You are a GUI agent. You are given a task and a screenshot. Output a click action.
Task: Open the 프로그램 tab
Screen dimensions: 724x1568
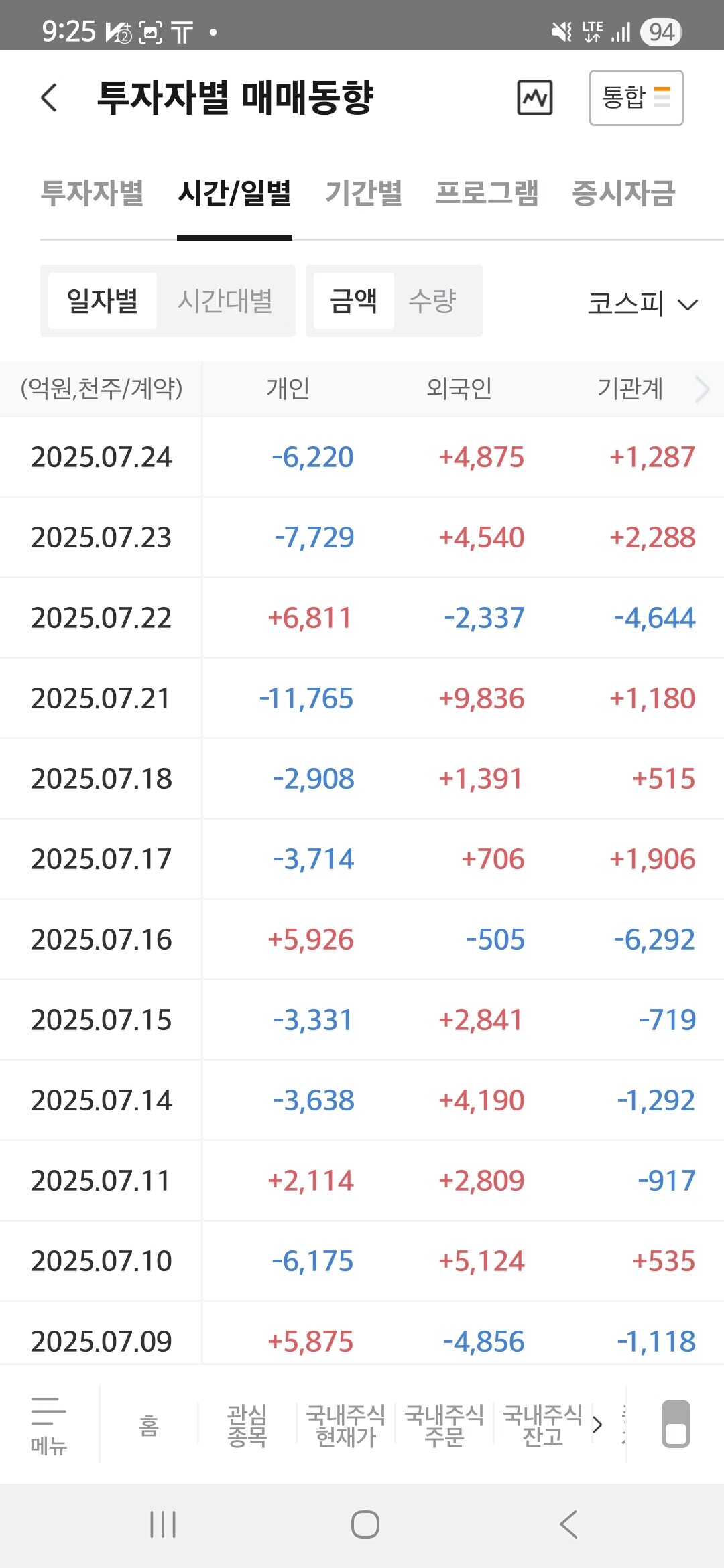(487, 194)
